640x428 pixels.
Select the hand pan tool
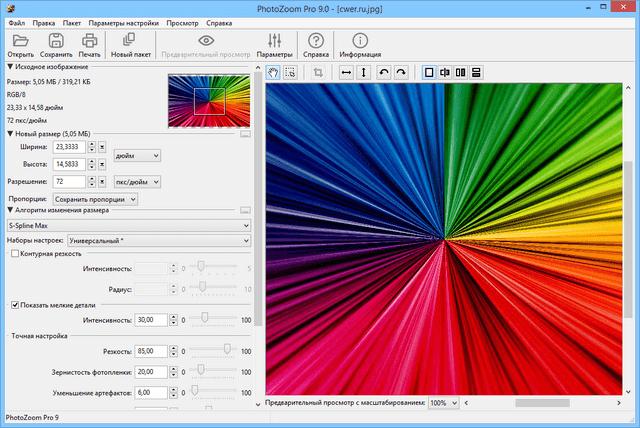click(274, 72)
